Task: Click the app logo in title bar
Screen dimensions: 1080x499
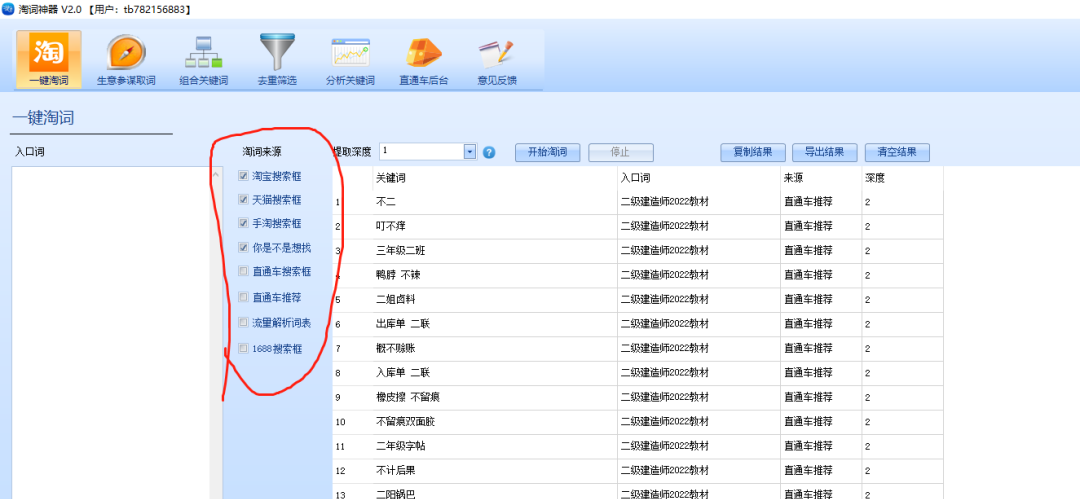Action: tap(8, 9)
